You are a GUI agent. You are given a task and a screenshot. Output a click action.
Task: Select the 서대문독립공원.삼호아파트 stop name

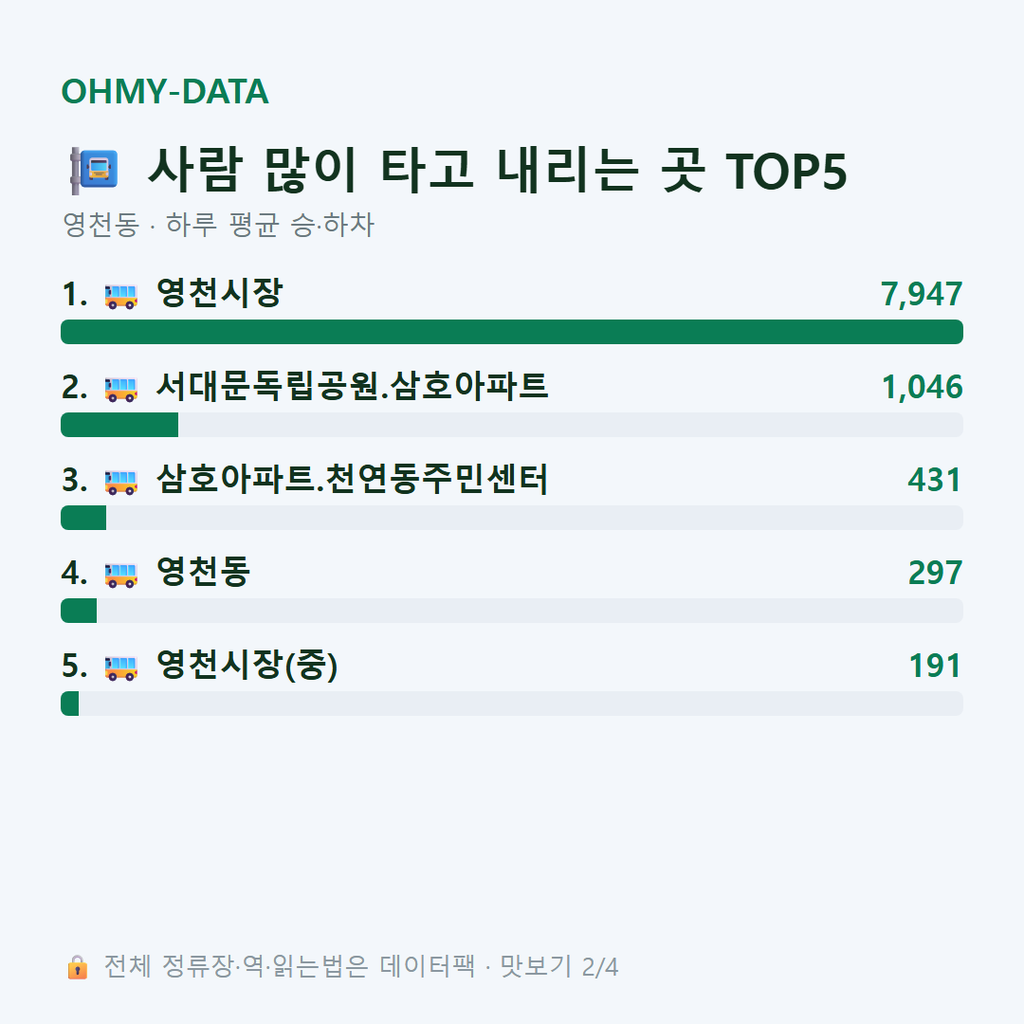coord(352,386)
